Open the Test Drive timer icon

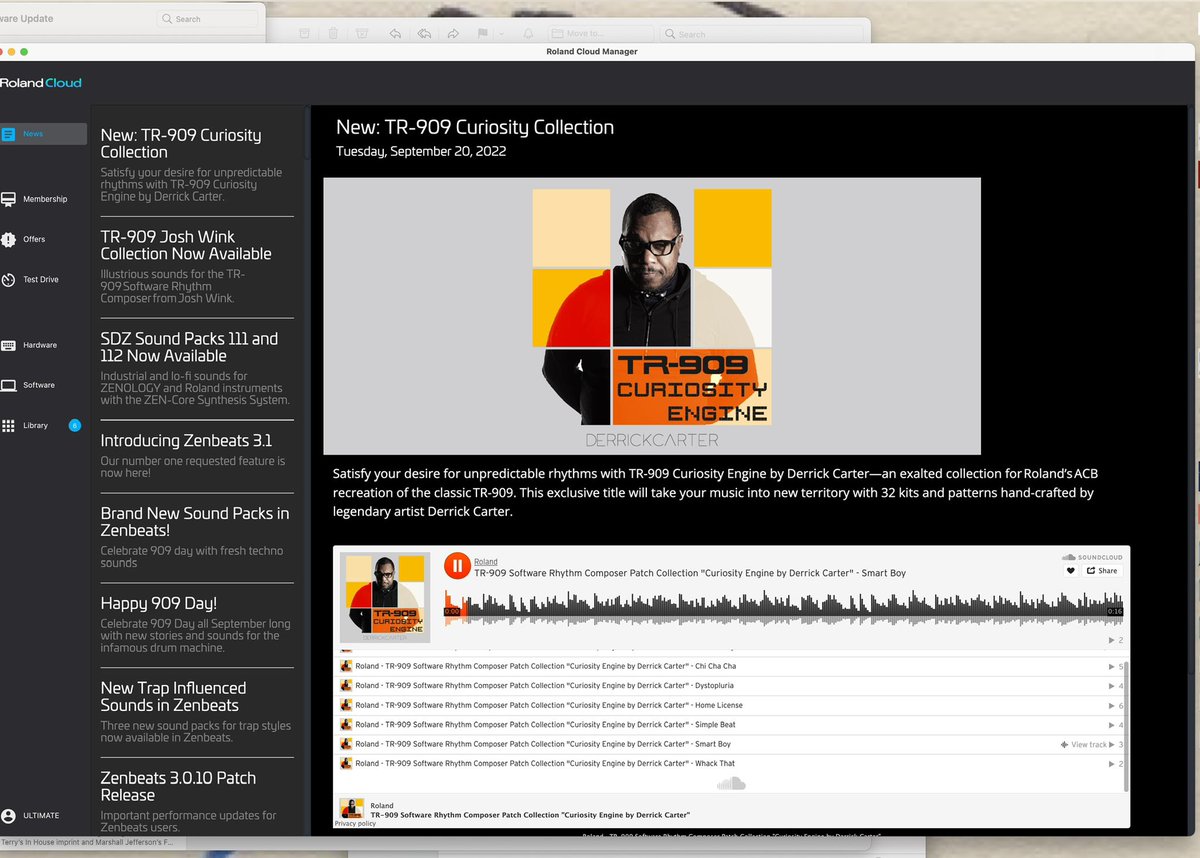point(8,280)
